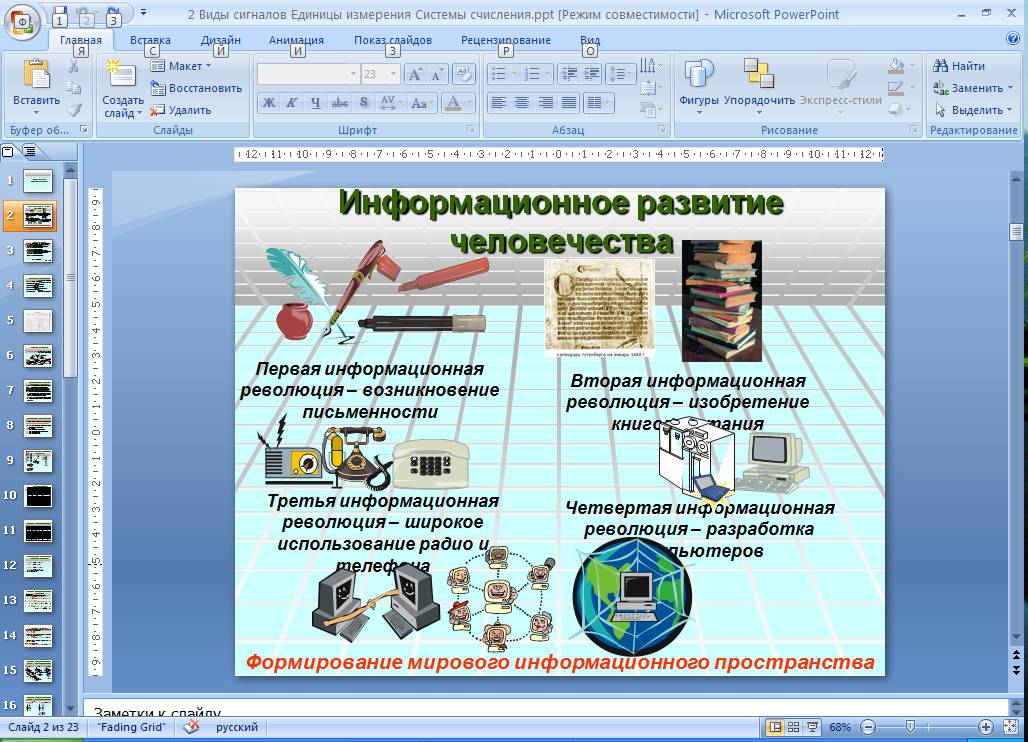Toggle underline (Ч) formatting
Viewport: 1028px width, 742px height.
coord(316,102)
